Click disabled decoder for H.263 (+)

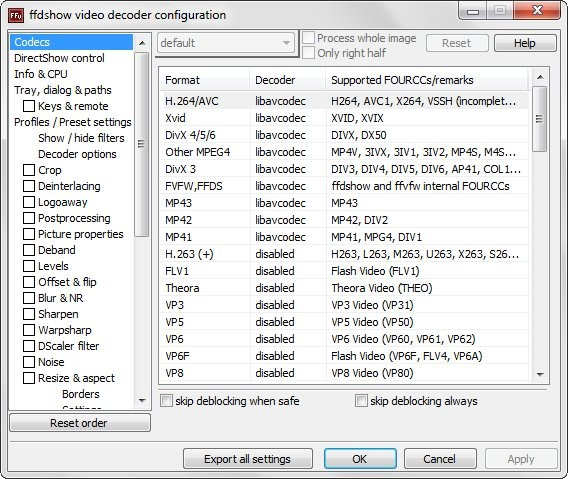click(275, 254)
